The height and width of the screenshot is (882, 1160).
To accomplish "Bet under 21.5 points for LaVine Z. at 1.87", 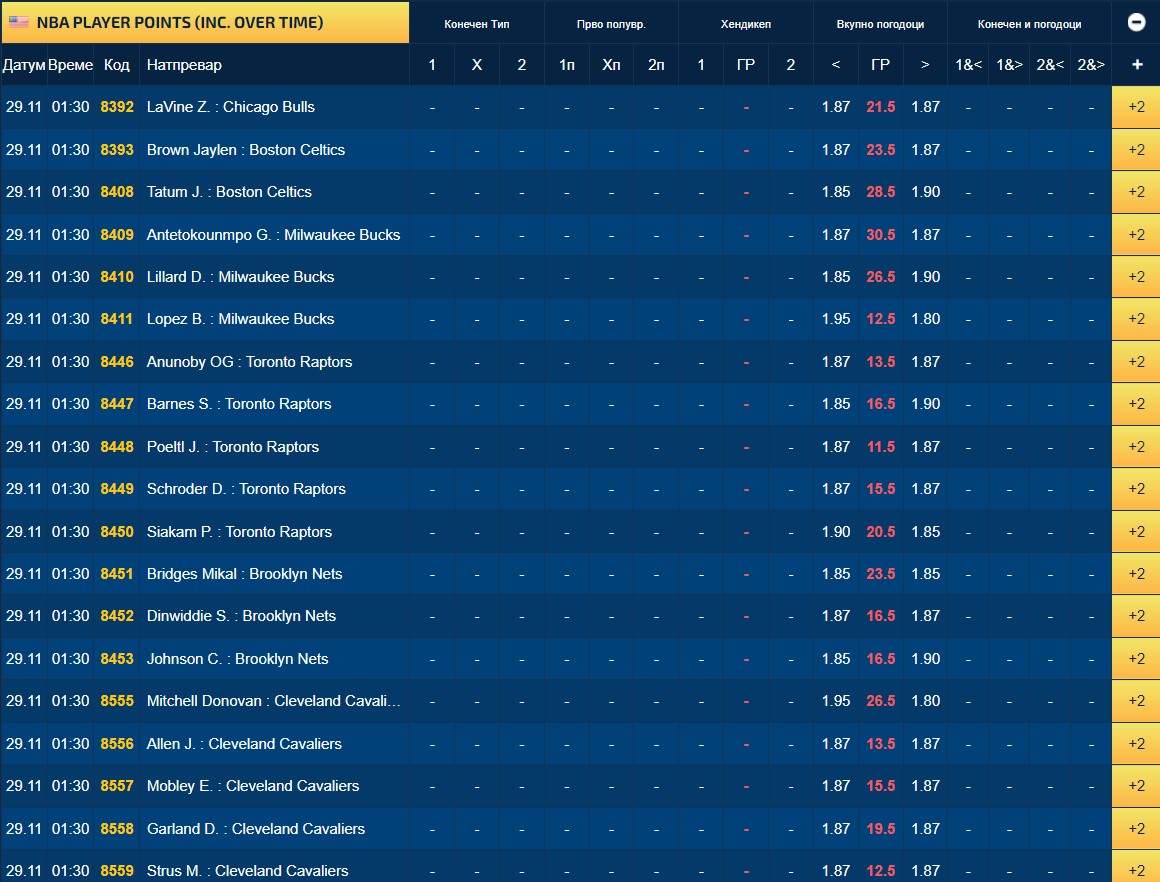I will click(836, 107).
